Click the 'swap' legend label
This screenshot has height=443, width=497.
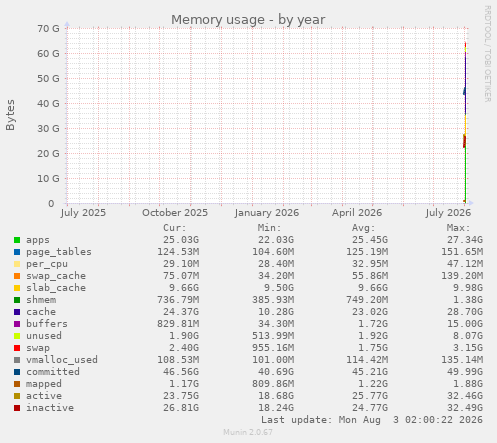[38, 348]
